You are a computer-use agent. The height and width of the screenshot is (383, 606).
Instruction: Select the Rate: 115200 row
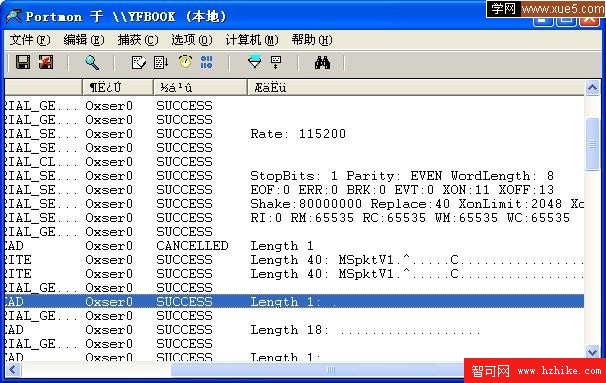pos(294,134)
